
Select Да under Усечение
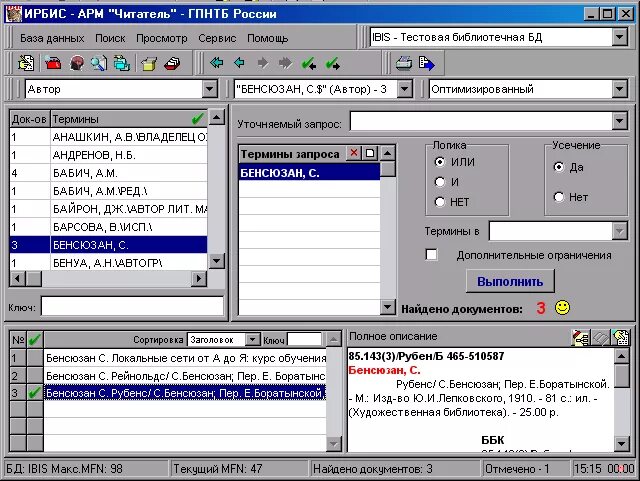coord(559,167)
